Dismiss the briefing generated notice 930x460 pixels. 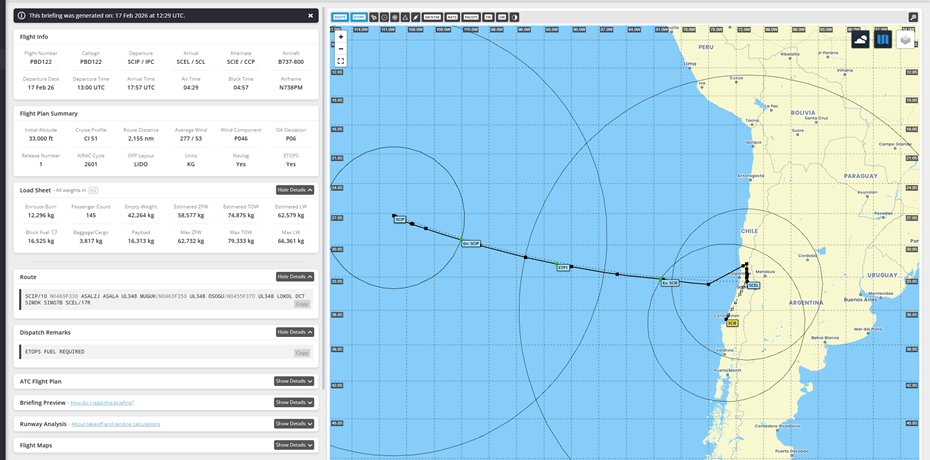[310, 16]
